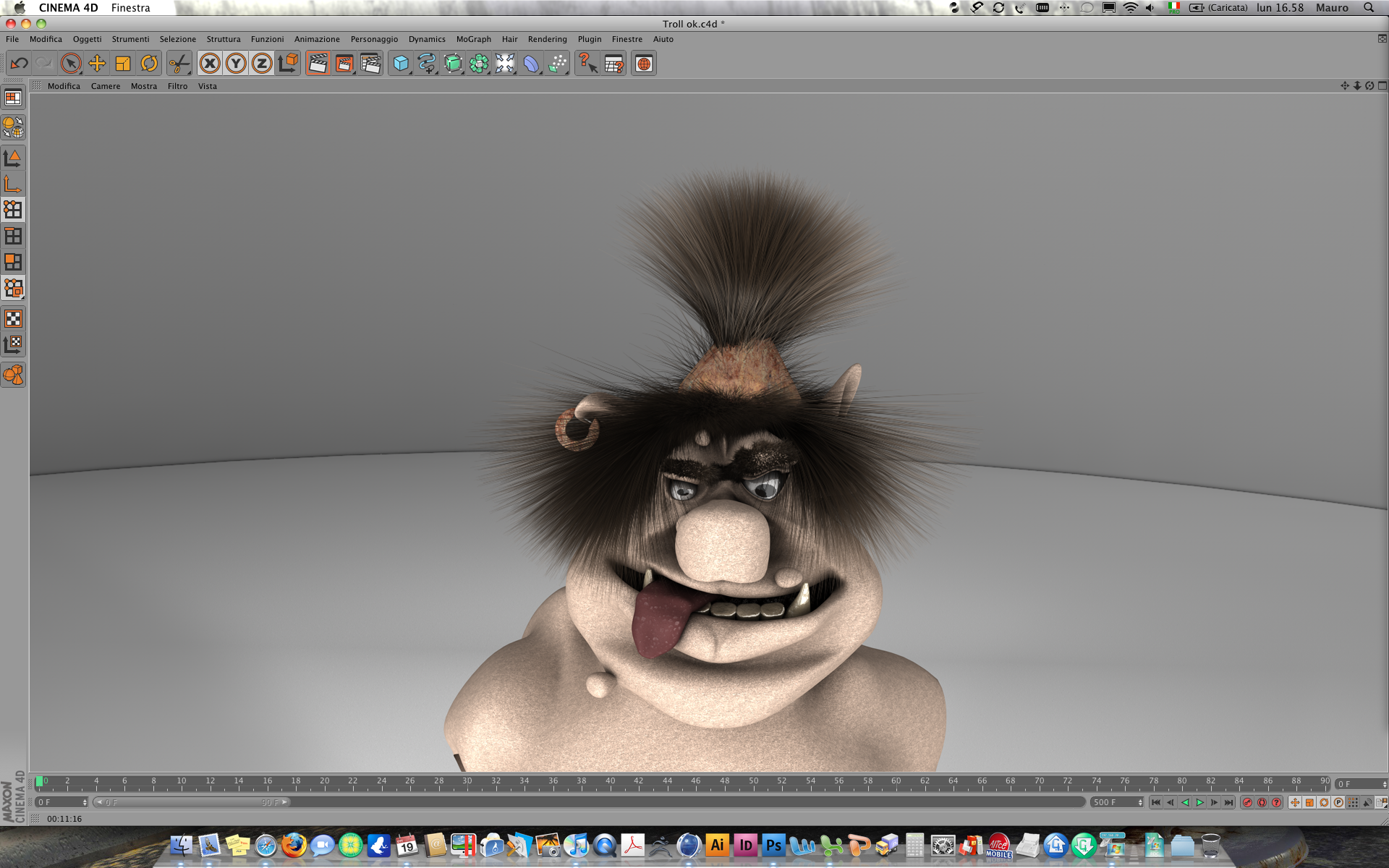
Task: Open the Rendering menu
Action: [x=547, y=39]
